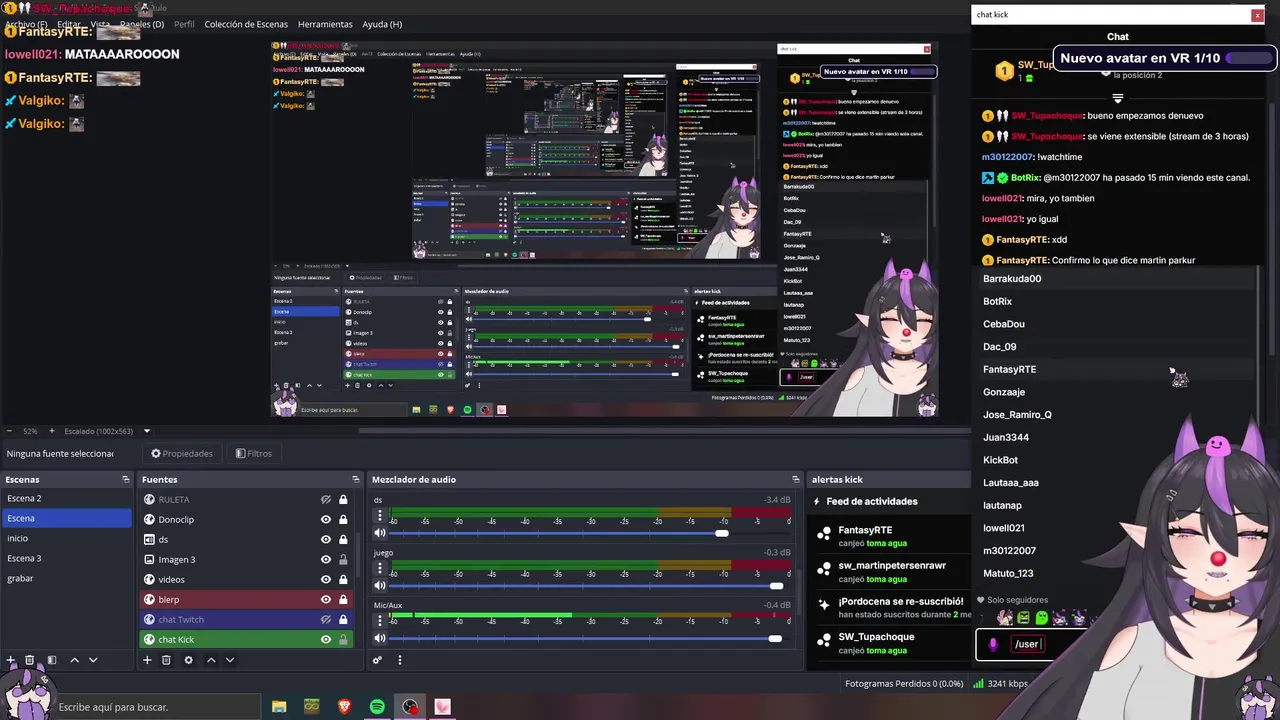Select the Escena 3 scene
Image resolution: width=1280 pixels, height=720 pixels.
point(66,558)
